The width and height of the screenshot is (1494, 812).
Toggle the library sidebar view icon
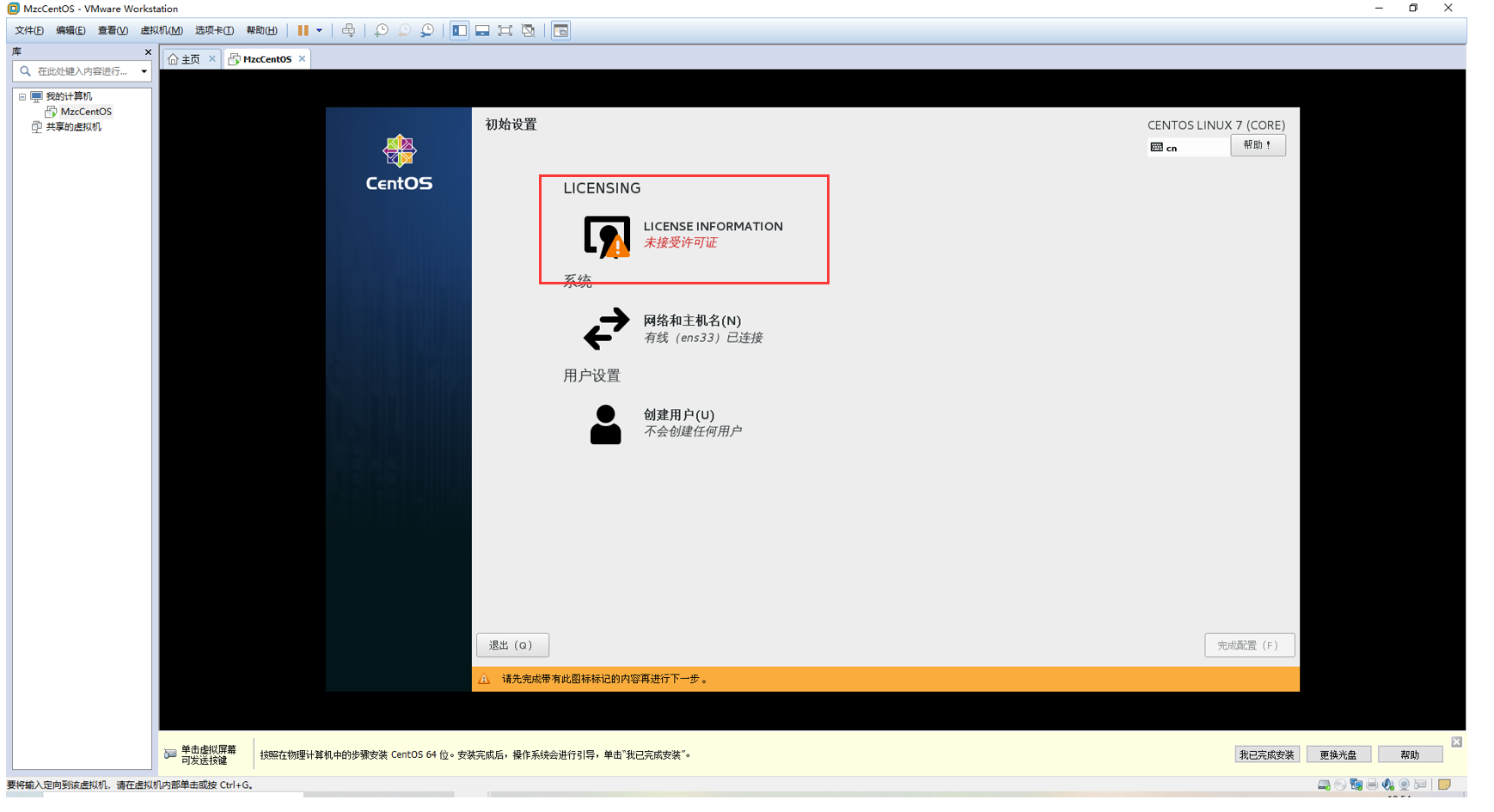pyautogui.click(x=460, y=30)
